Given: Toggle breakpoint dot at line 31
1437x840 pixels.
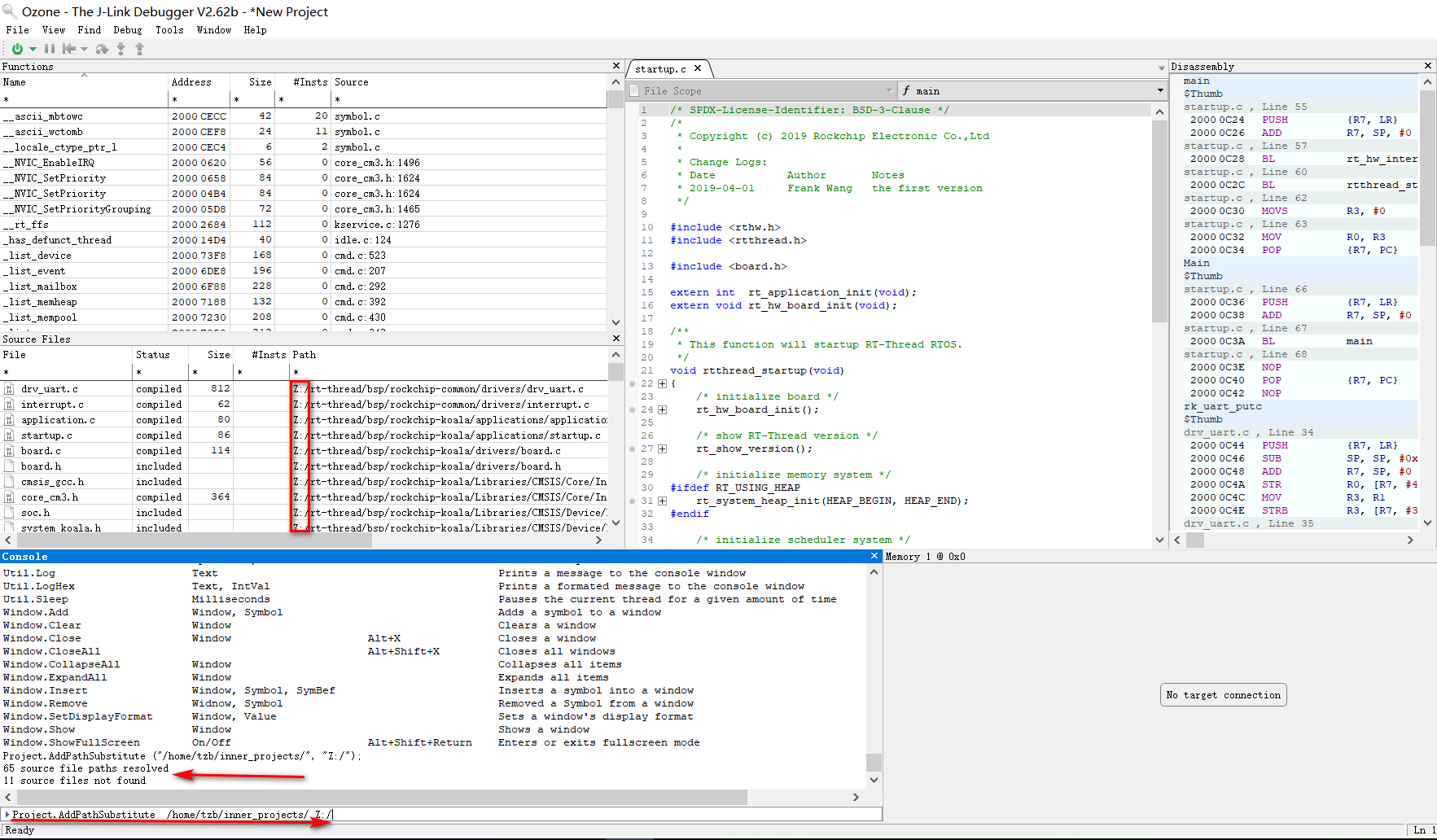Looking at the screenshot, I should (x=632, y=501).
